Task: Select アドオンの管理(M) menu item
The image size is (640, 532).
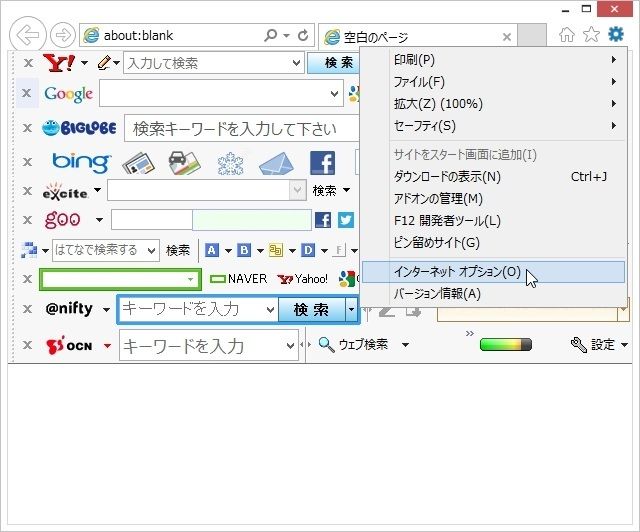Action: click(x=493, y=199)
